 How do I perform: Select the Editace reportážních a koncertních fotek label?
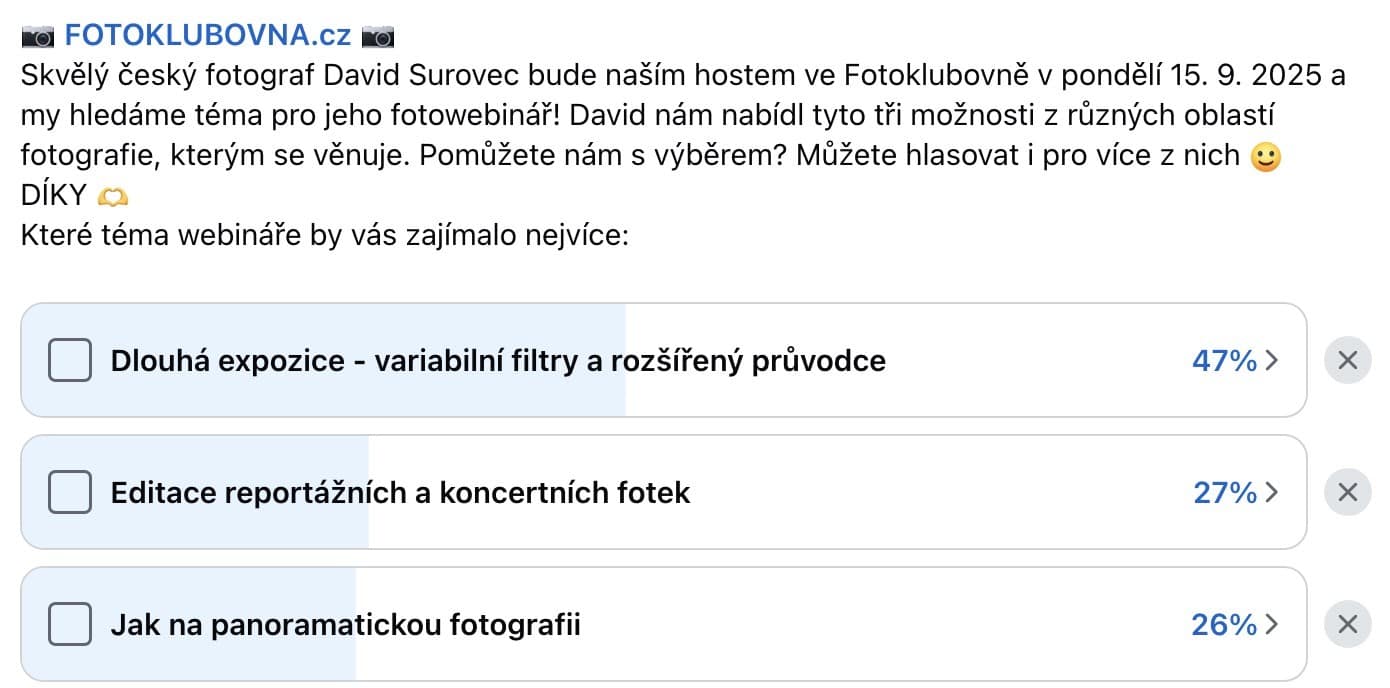coord(401,493)
